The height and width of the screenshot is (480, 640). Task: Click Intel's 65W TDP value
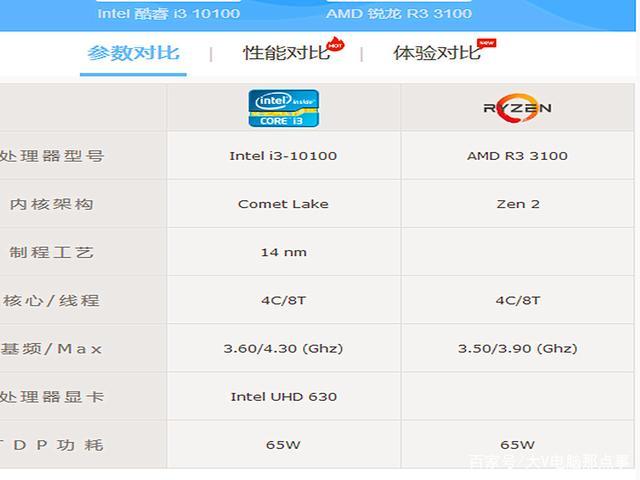tap(283, 444)
